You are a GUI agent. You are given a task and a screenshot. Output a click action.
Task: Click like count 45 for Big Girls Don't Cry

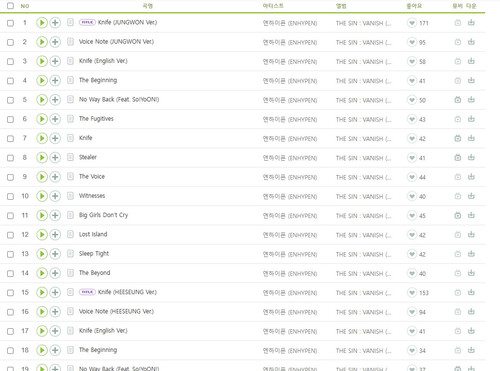pos(422,216)
